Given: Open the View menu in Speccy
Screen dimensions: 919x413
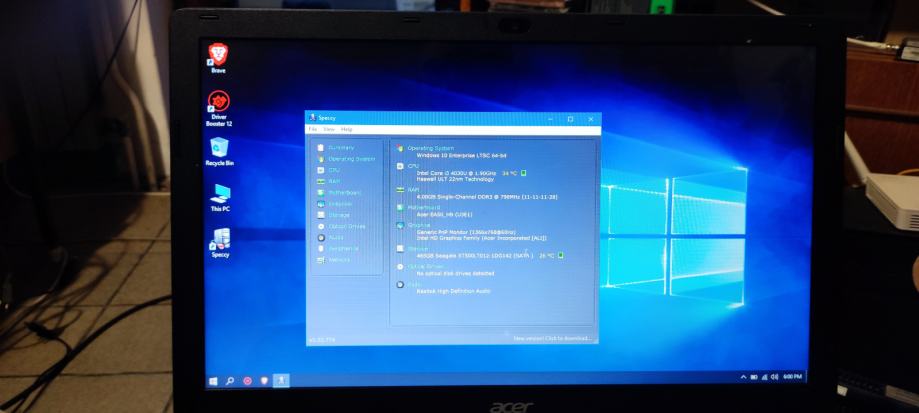Looking at the screenshot, I should coord(329,129).
